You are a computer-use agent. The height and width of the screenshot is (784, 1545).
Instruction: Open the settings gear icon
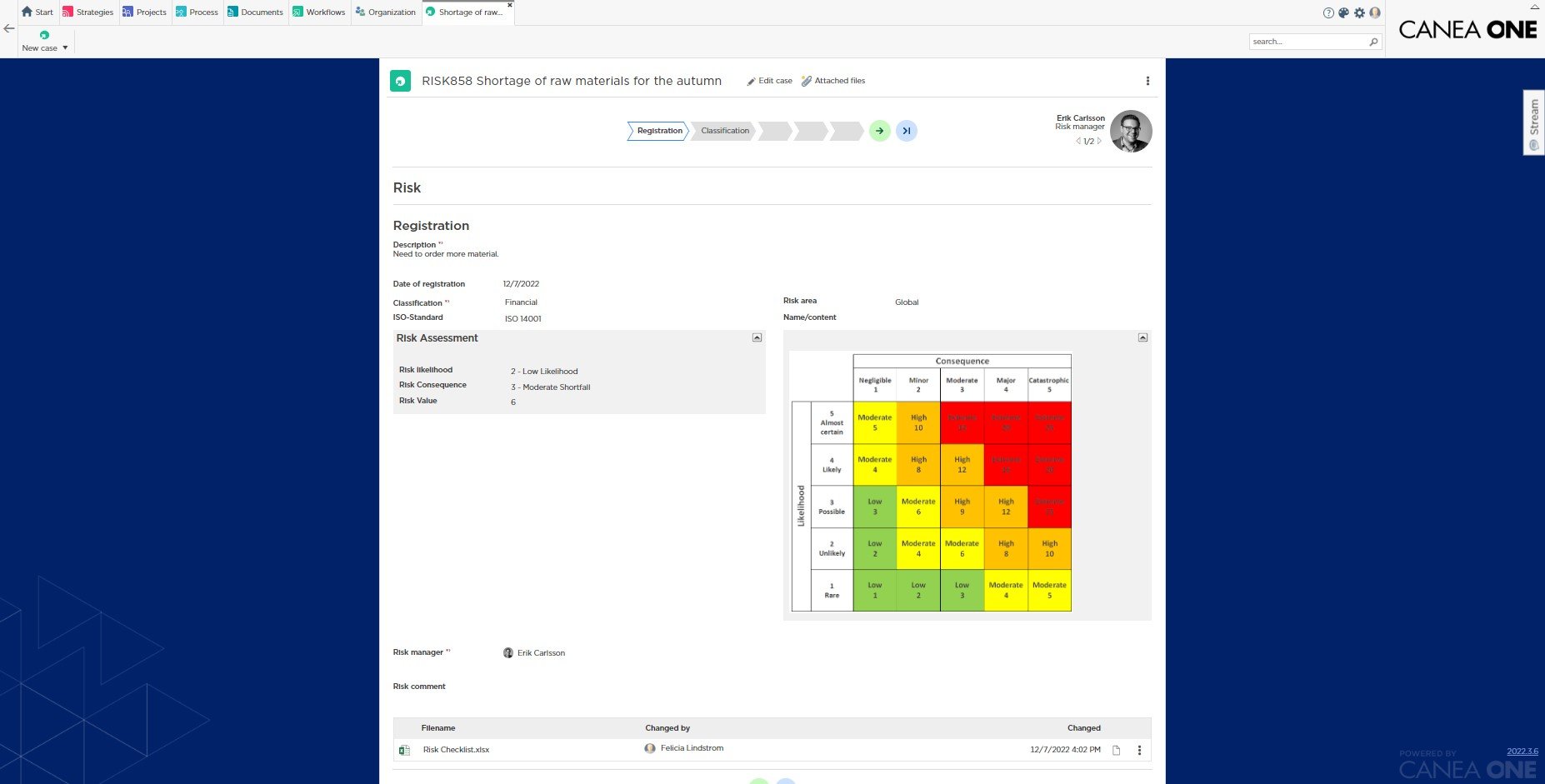tap(1359, 12)
